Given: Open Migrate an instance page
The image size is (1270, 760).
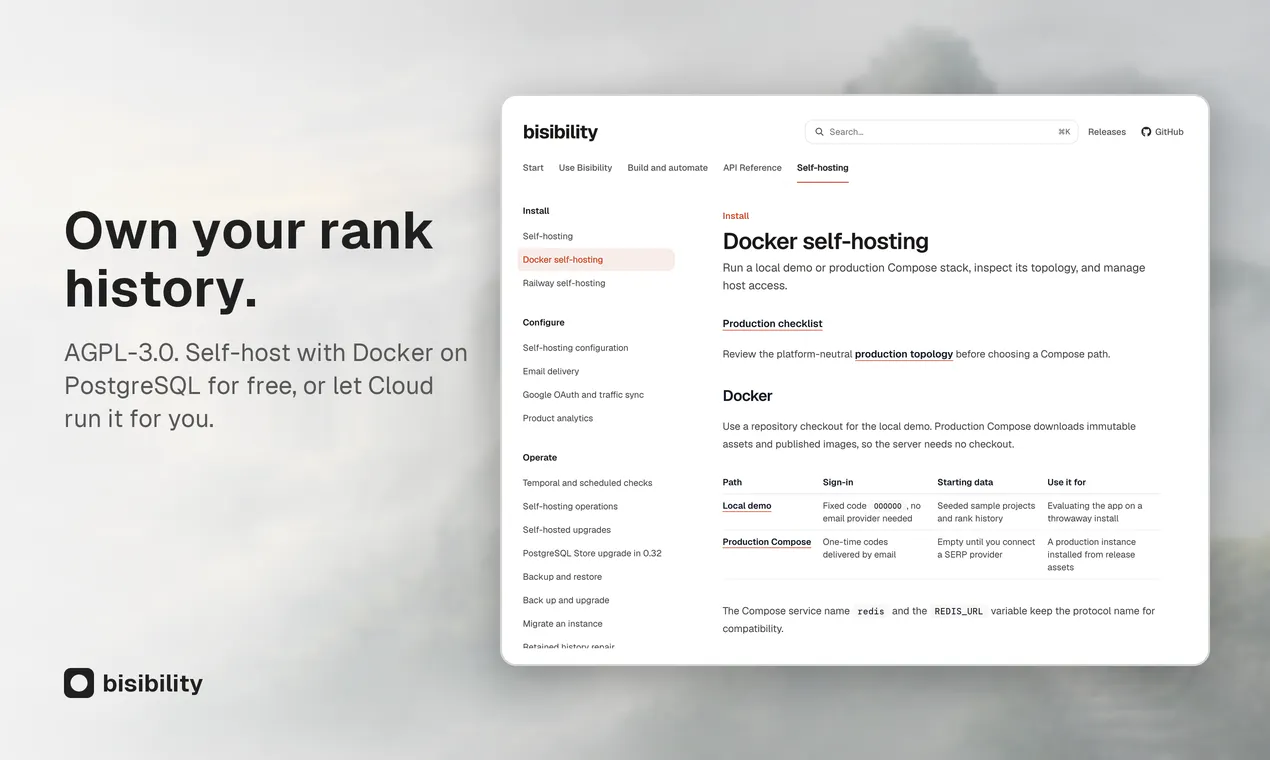Looking at the screenshot, I should [563, 624].
